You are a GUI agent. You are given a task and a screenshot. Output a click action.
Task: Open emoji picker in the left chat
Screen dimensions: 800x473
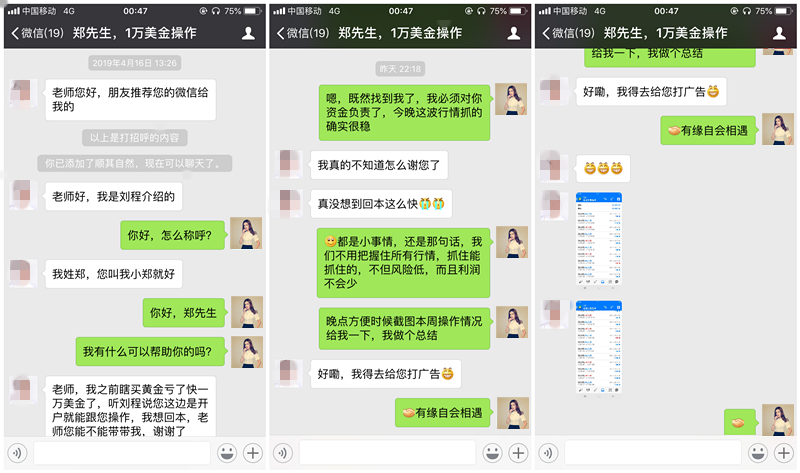[226, 453]
